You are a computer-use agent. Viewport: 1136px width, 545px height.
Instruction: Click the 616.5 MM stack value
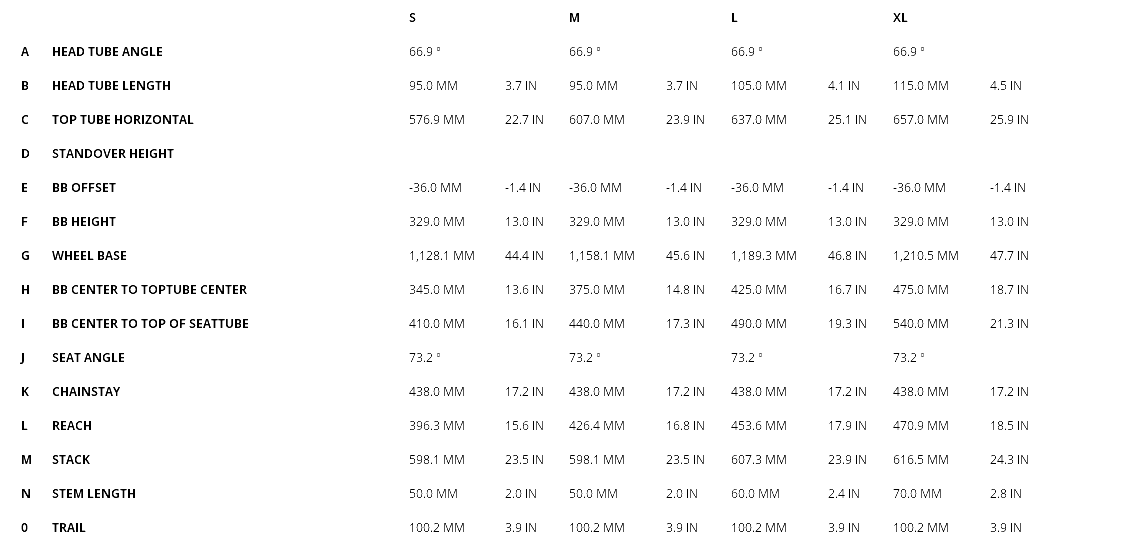[x=921, y=460]
